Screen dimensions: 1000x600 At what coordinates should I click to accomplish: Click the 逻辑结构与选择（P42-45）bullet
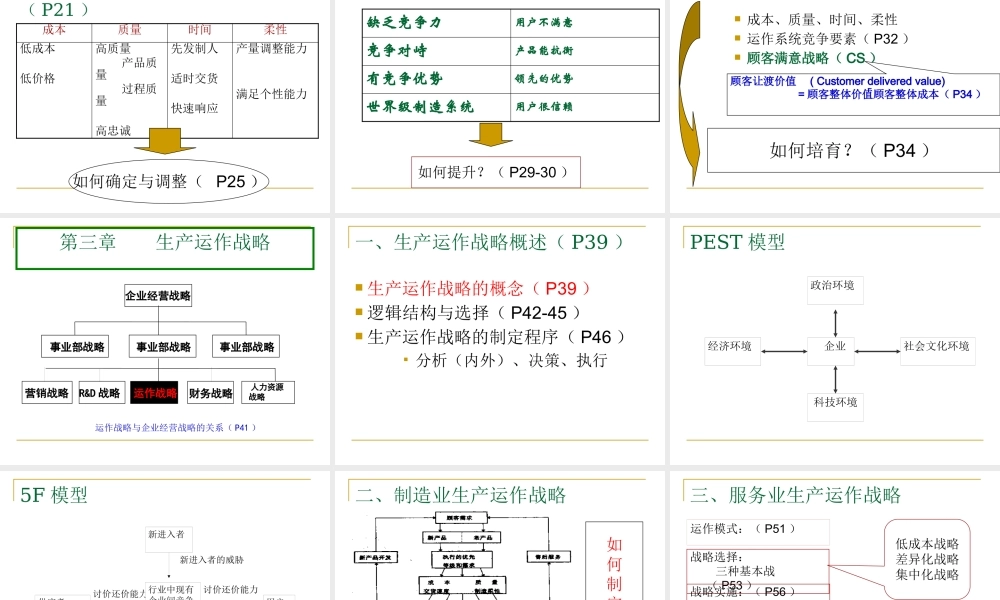point(474,312)
